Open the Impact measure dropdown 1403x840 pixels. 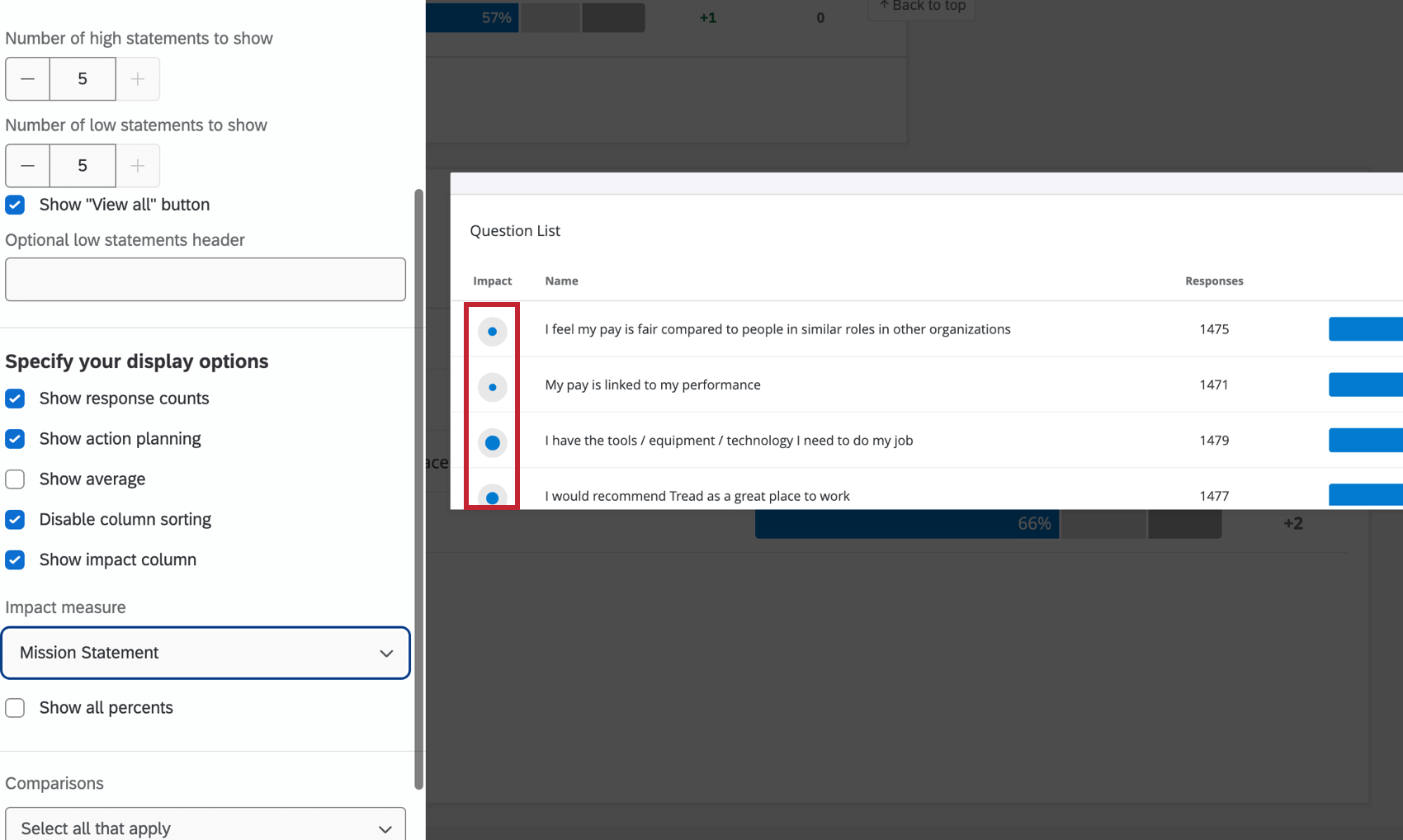point(205,653)
